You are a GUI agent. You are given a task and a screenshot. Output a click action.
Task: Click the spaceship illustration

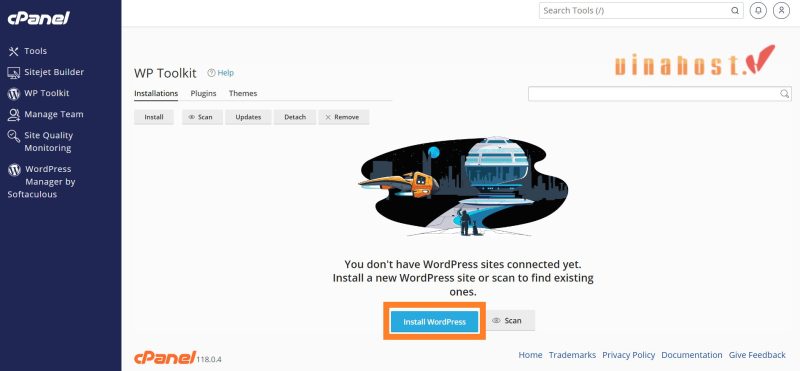click(463, 187)
